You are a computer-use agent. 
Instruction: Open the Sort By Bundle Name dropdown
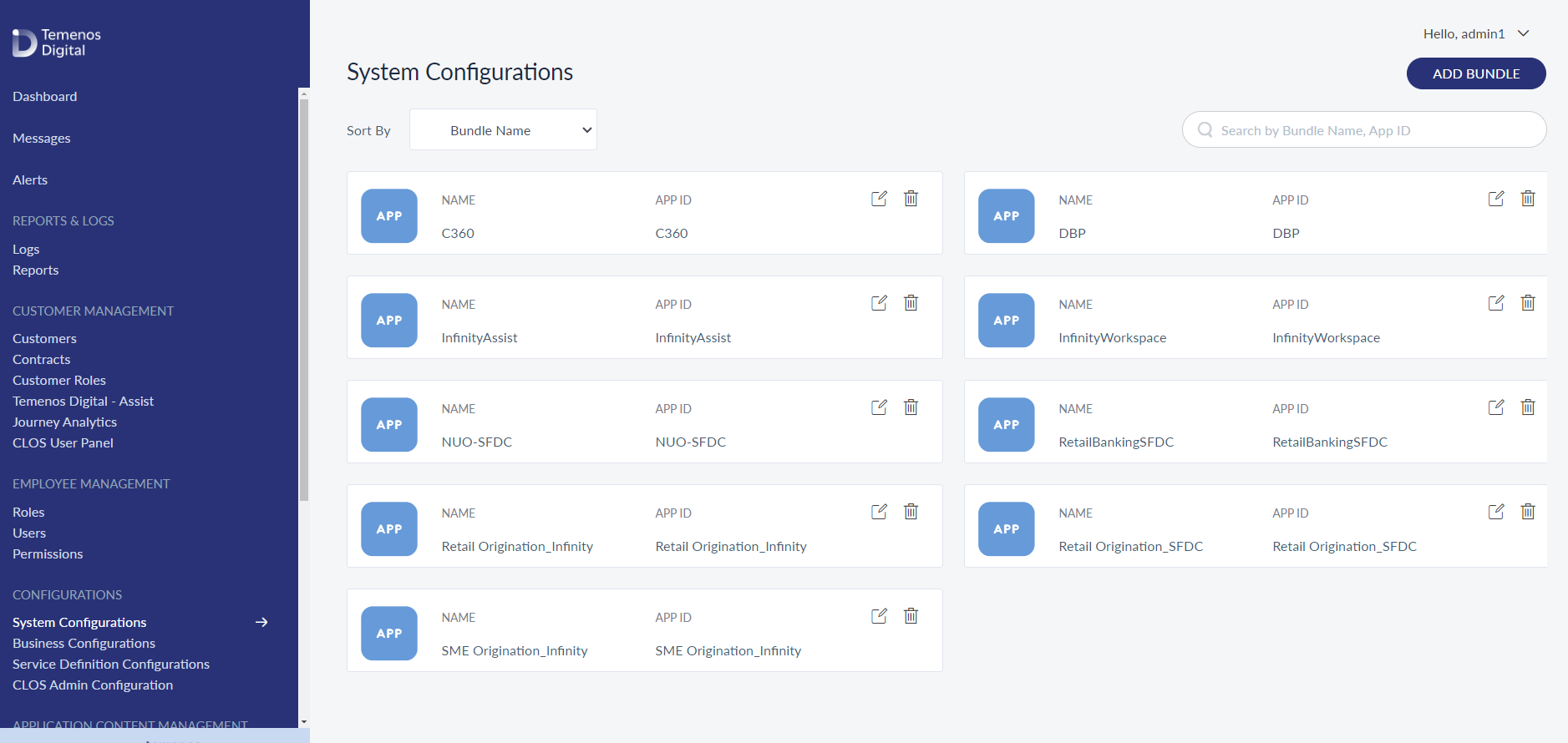click(503, 130)
